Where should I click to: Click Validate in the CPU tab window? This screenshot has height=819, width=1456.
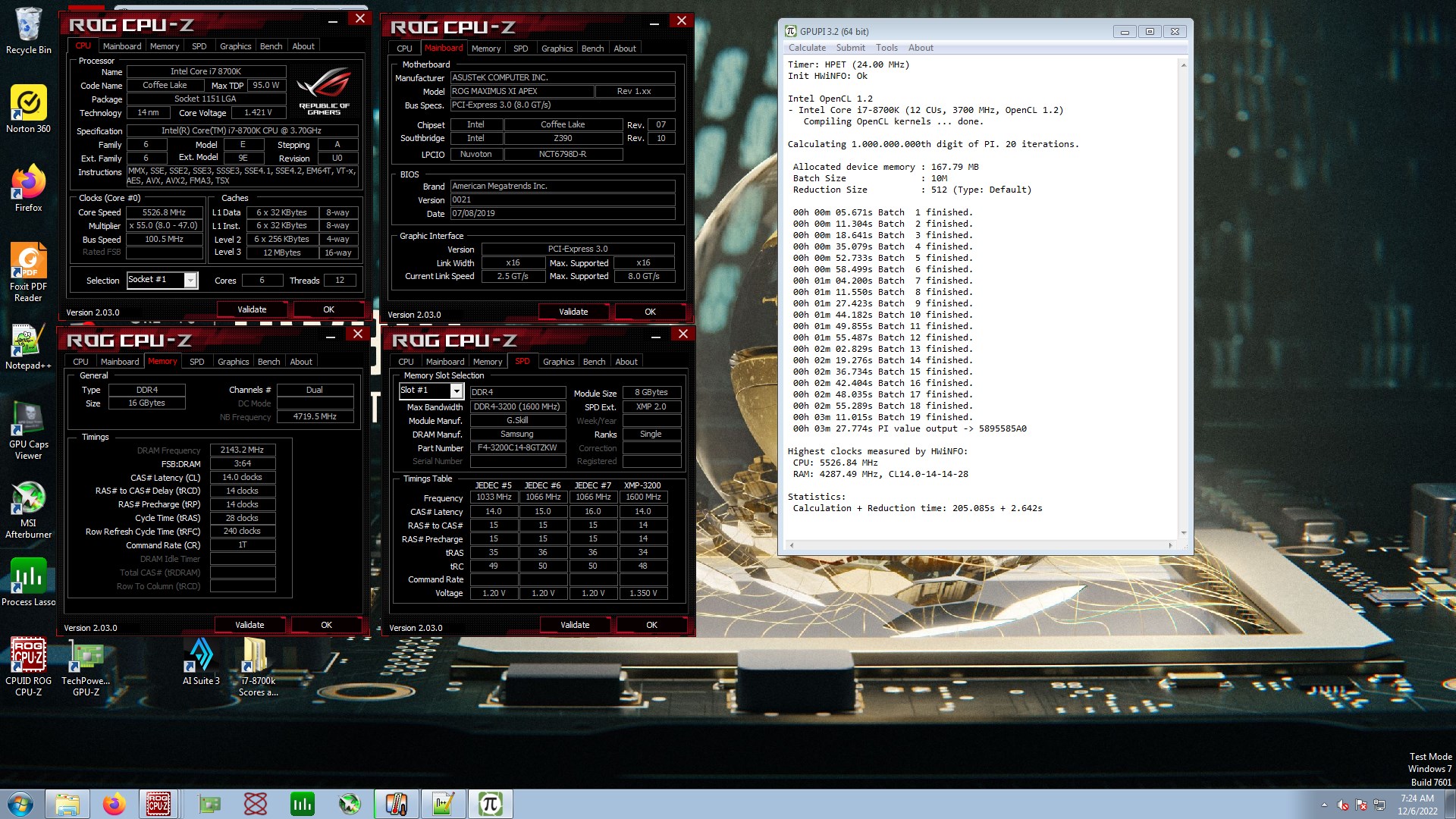(x=252, y=309)
